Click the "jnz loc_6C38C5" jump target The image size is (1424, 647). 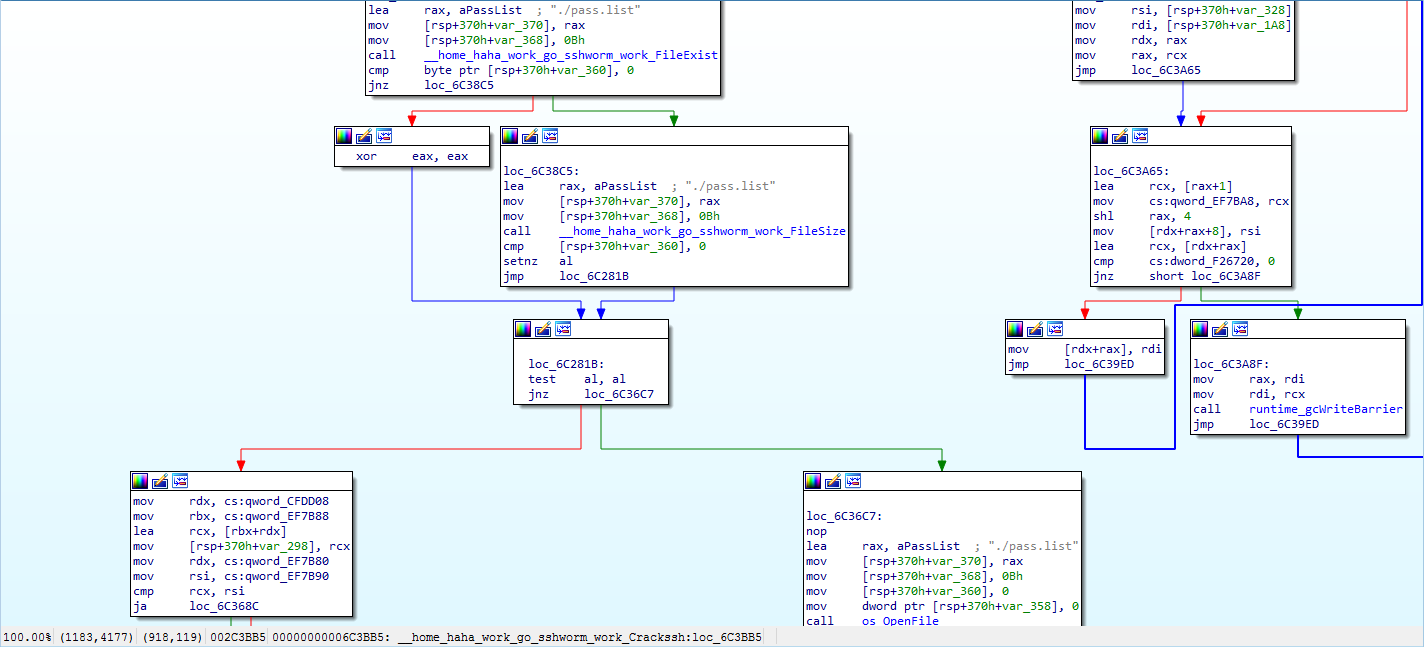[x=459, y=85]
